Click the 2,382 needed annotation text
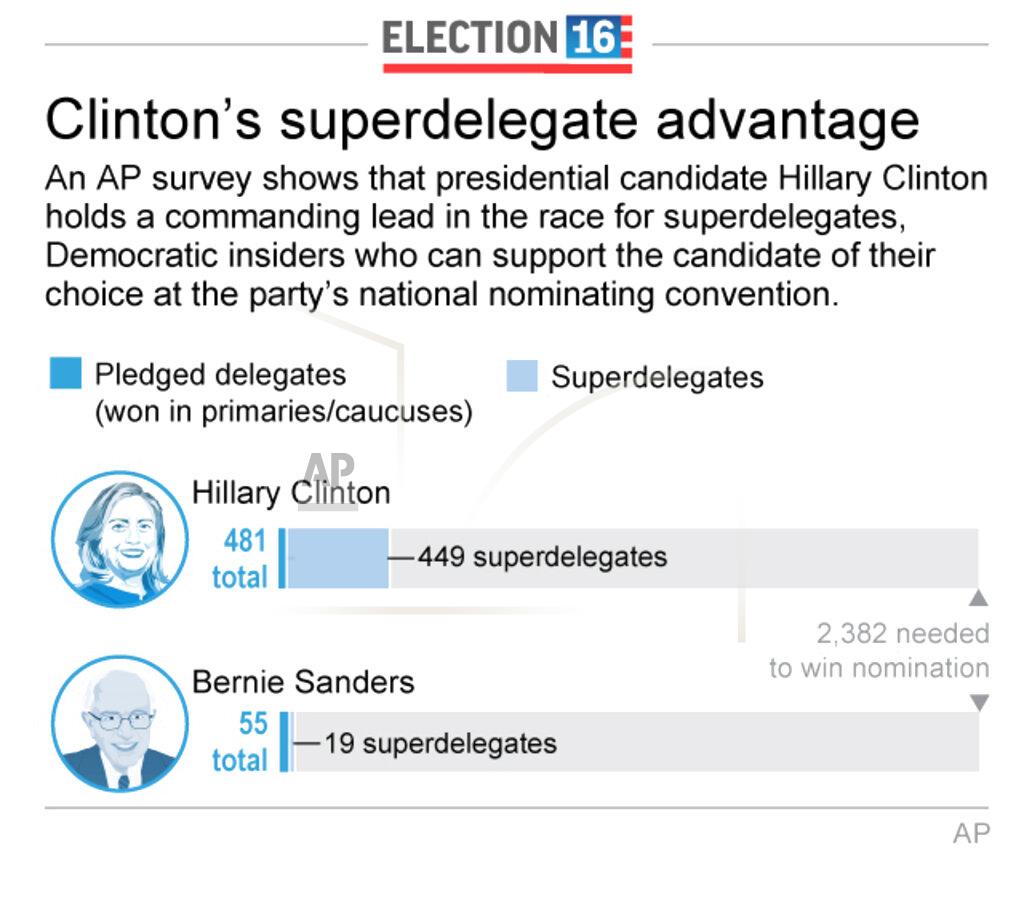1024x918 pixels. click(903, 633)
